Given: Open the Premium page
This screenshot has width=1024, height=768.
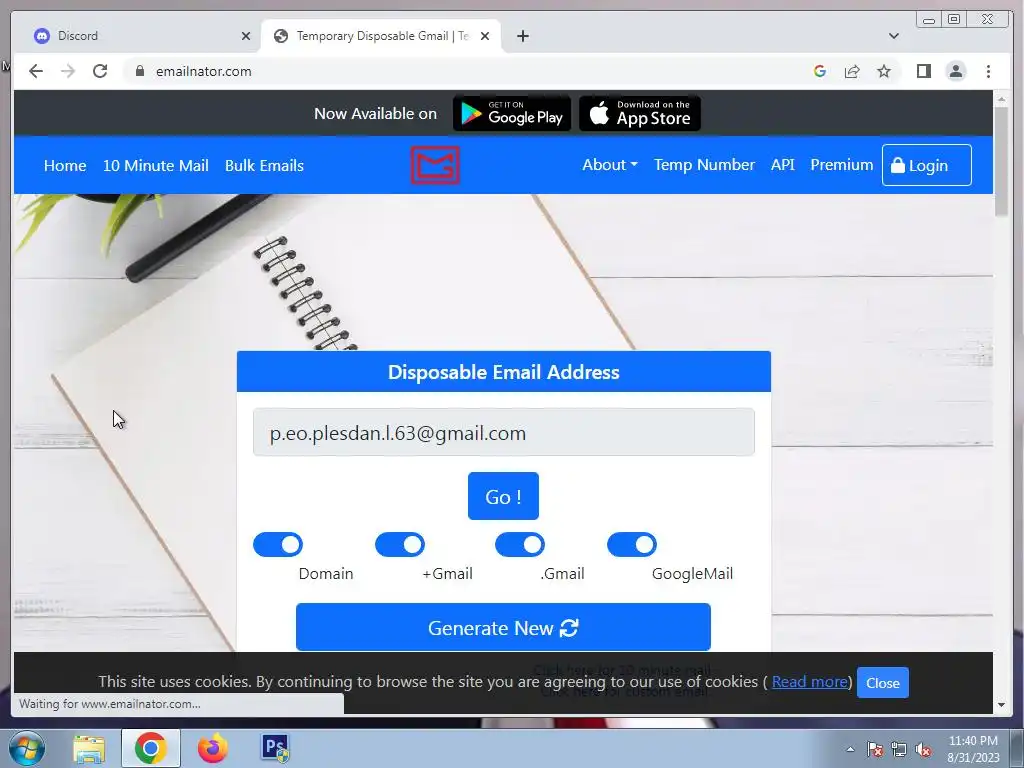Looking at the screenshot, I should (841, 165).
